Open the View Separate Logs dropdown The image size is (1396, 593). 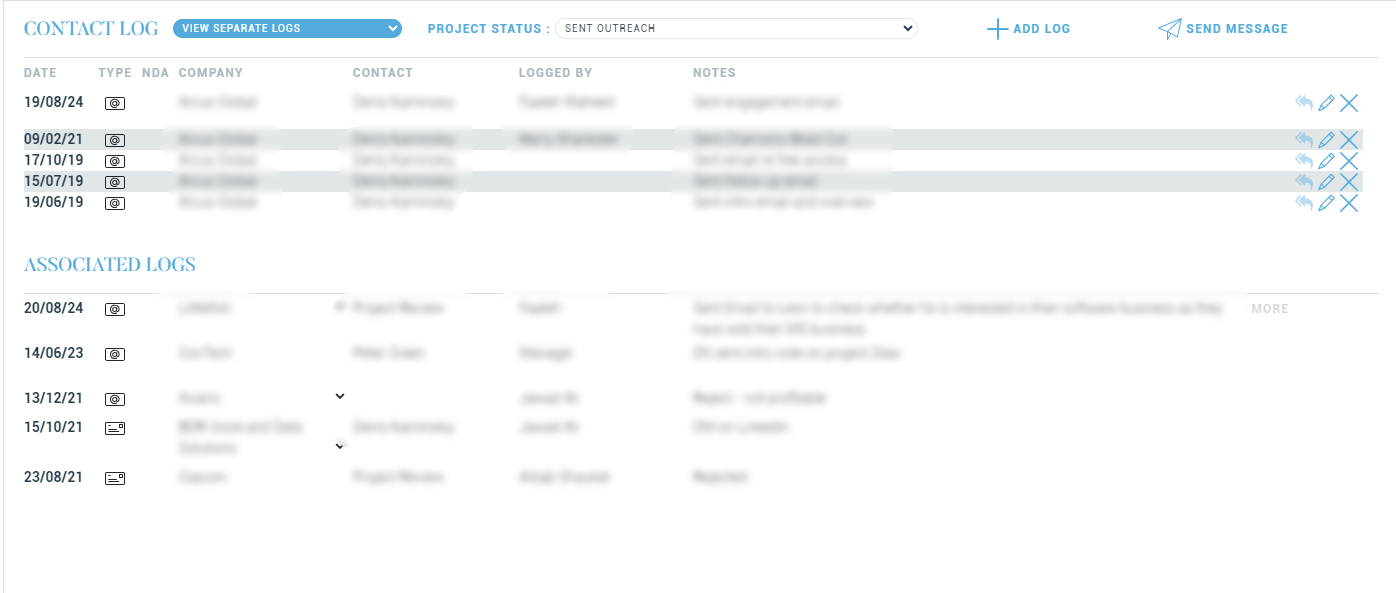pyautogui.click(x=287, y=28)
